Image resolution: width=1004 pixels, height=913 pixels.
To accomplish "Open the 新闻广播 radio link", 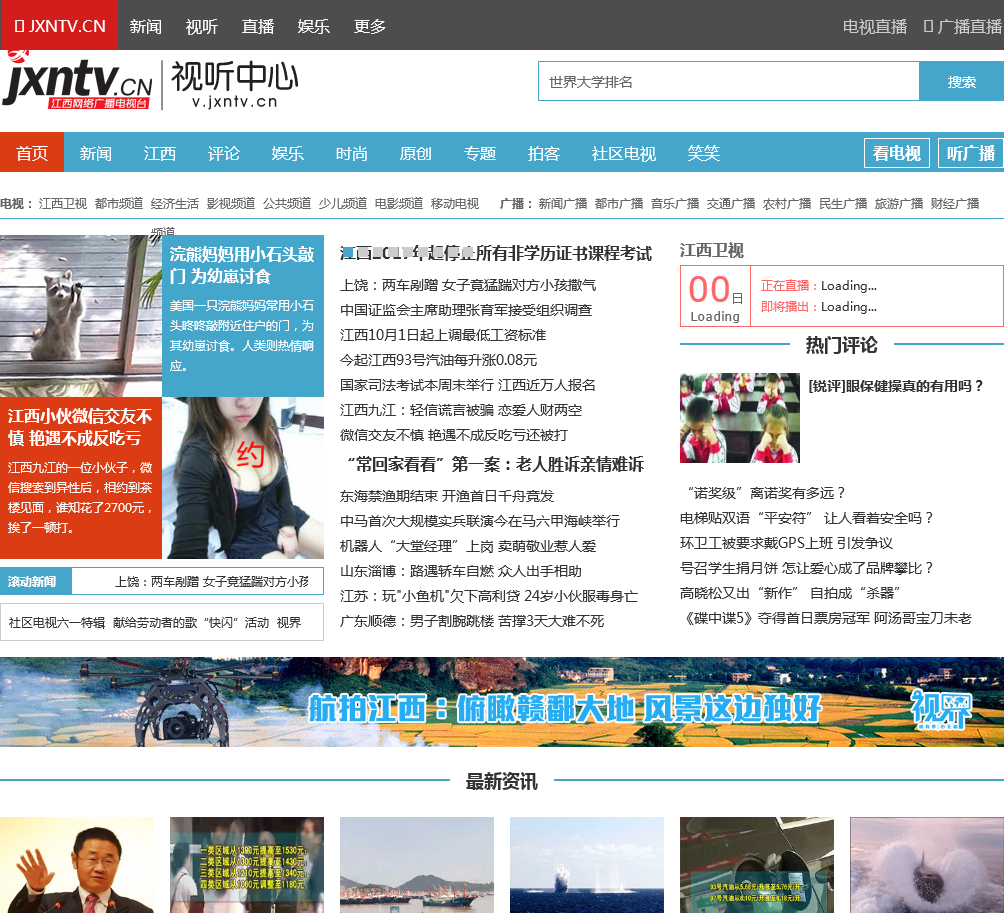I will tap(563, 204).
